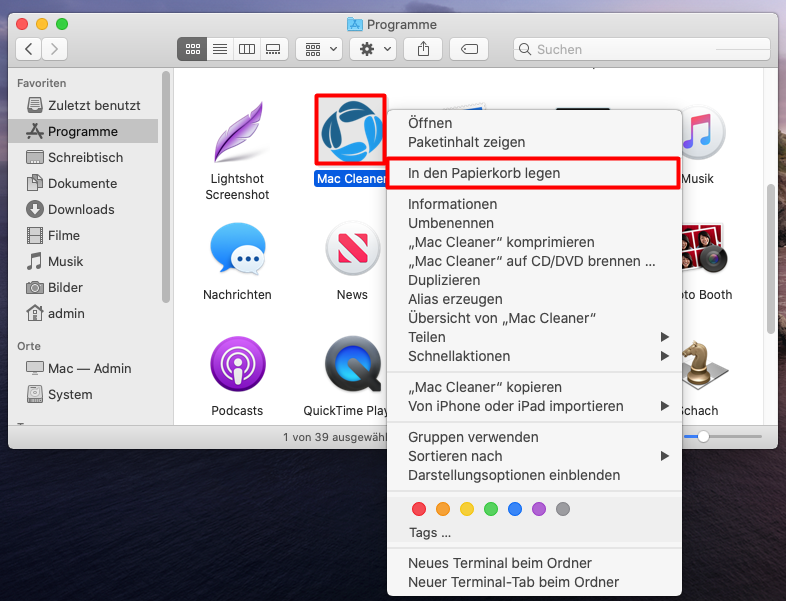Choose Neuer Terminal-Tab beim Ordner
786x601 pixels.
pos(534,582)
